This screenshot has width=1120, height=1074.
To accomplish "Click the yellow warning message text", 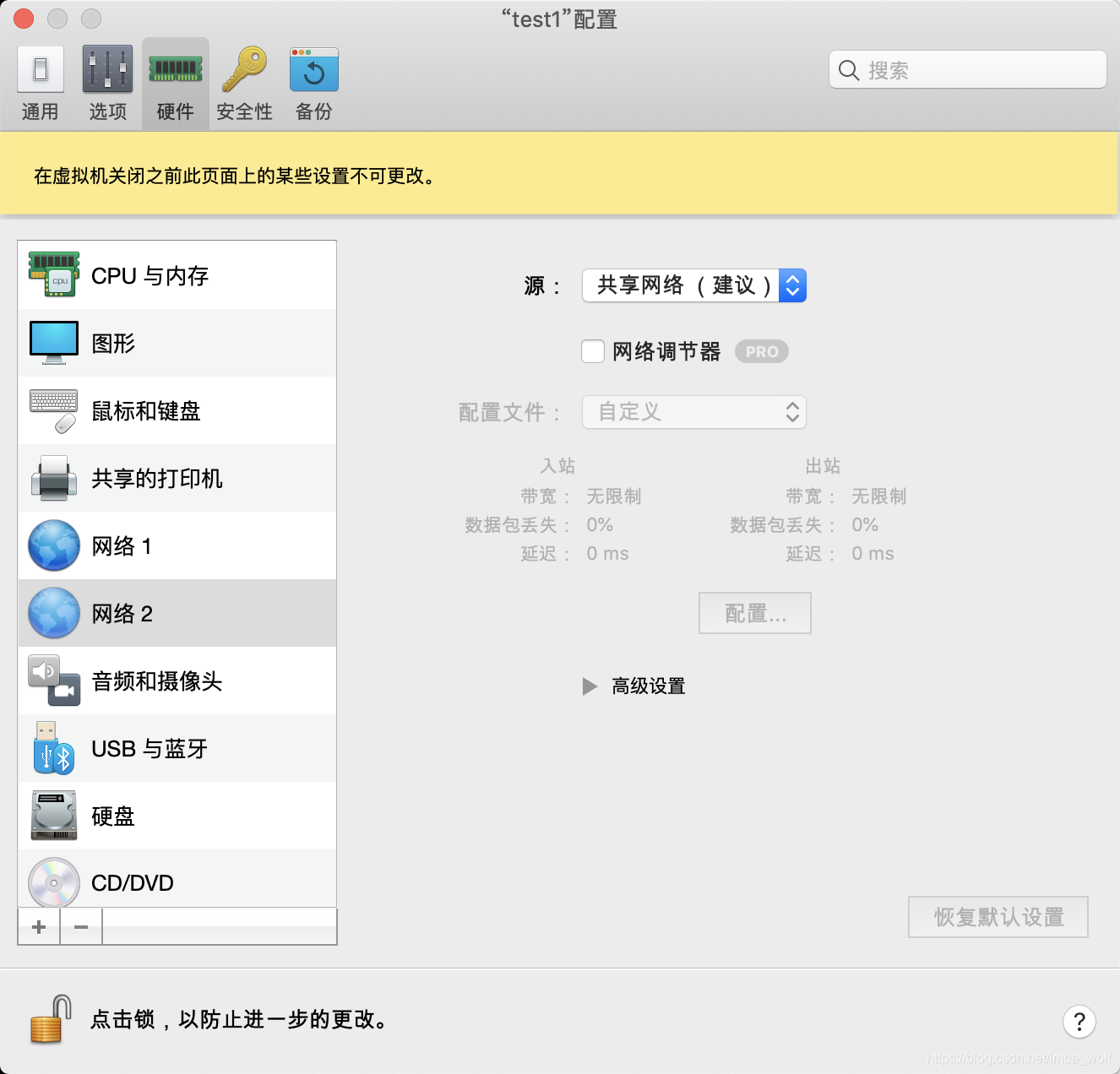I will coord(235,176).
